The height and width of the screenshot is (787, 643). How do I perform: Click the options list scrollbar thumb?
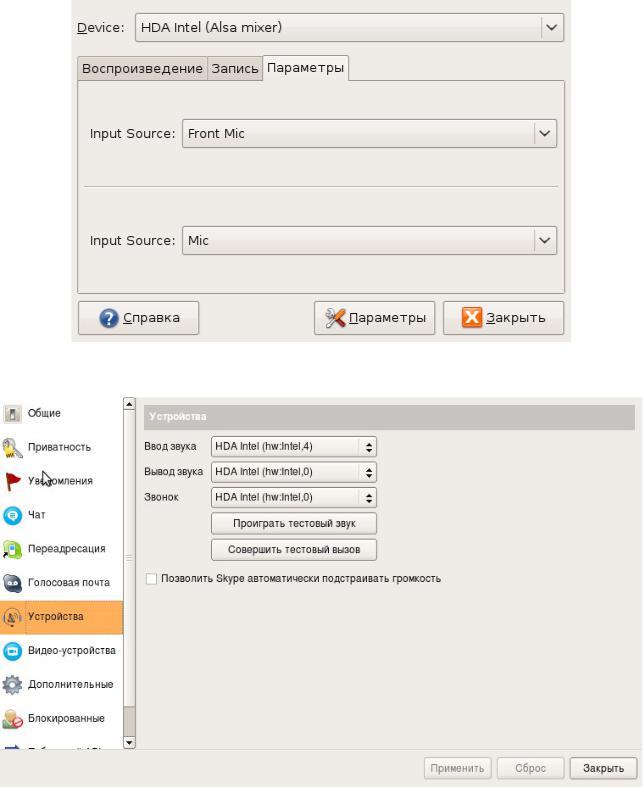129,558
